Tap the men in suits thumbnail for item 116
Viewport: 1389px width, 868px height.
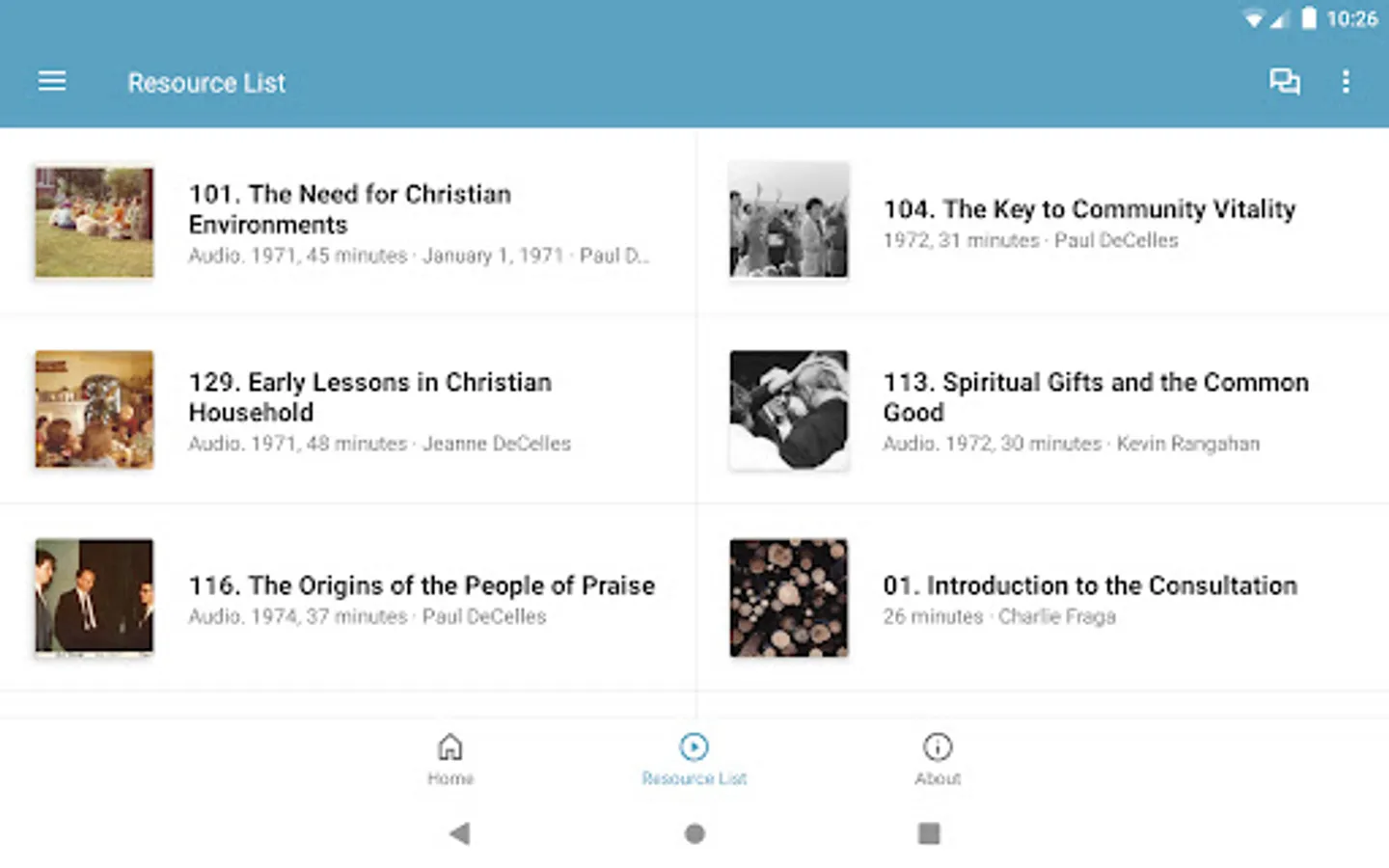[x=95, y=597]
